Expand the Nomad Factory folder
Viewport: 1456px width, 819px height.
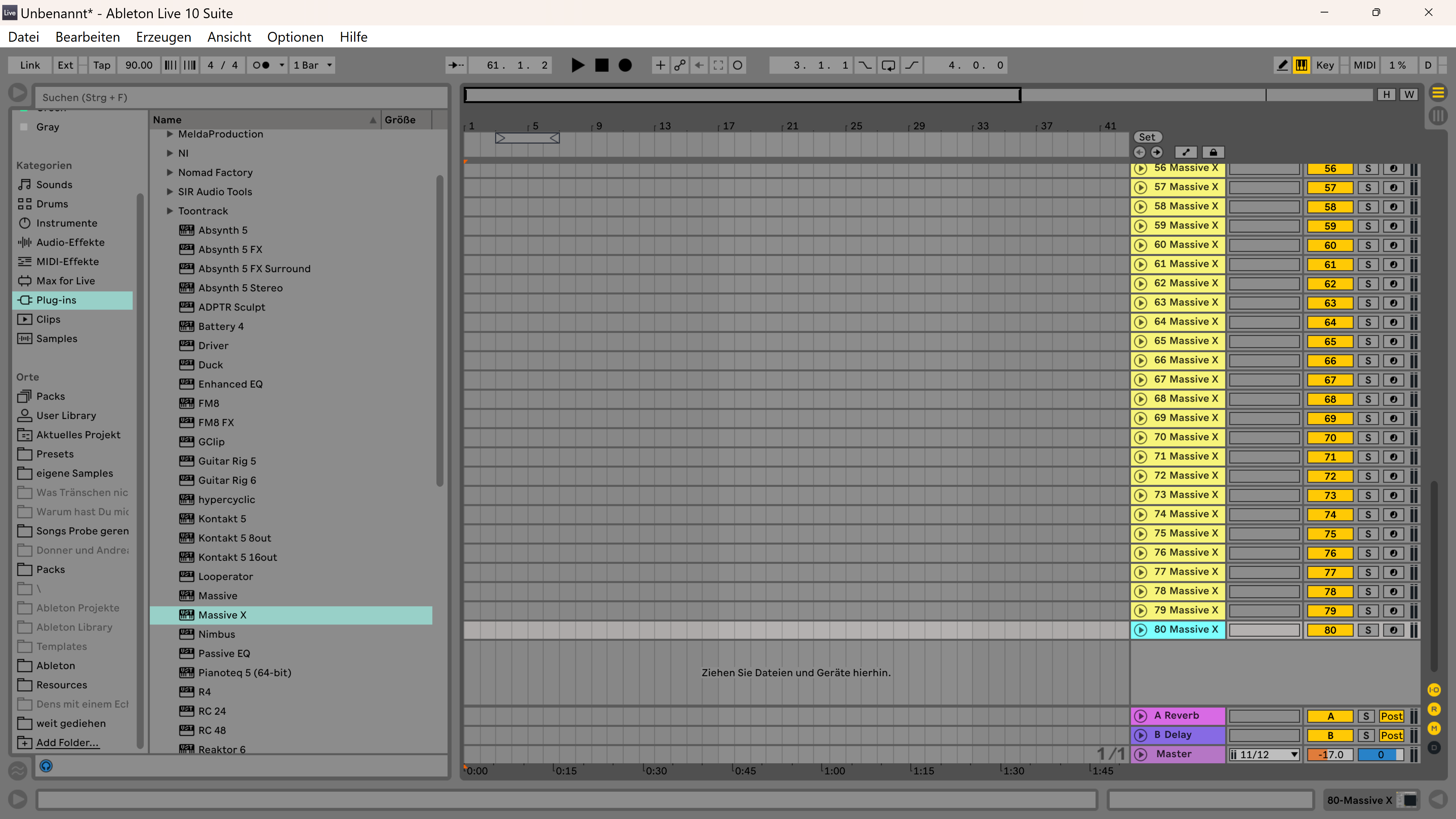pyautogui.click(x=169, y=173)
